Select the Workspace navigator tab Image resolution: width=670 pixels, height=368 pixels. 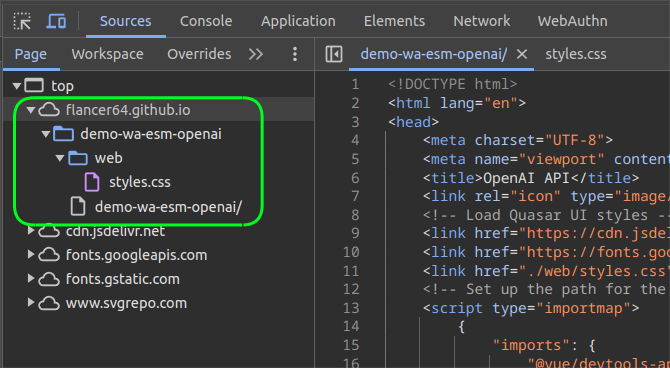pyautogui.click(x=107, y=54)
